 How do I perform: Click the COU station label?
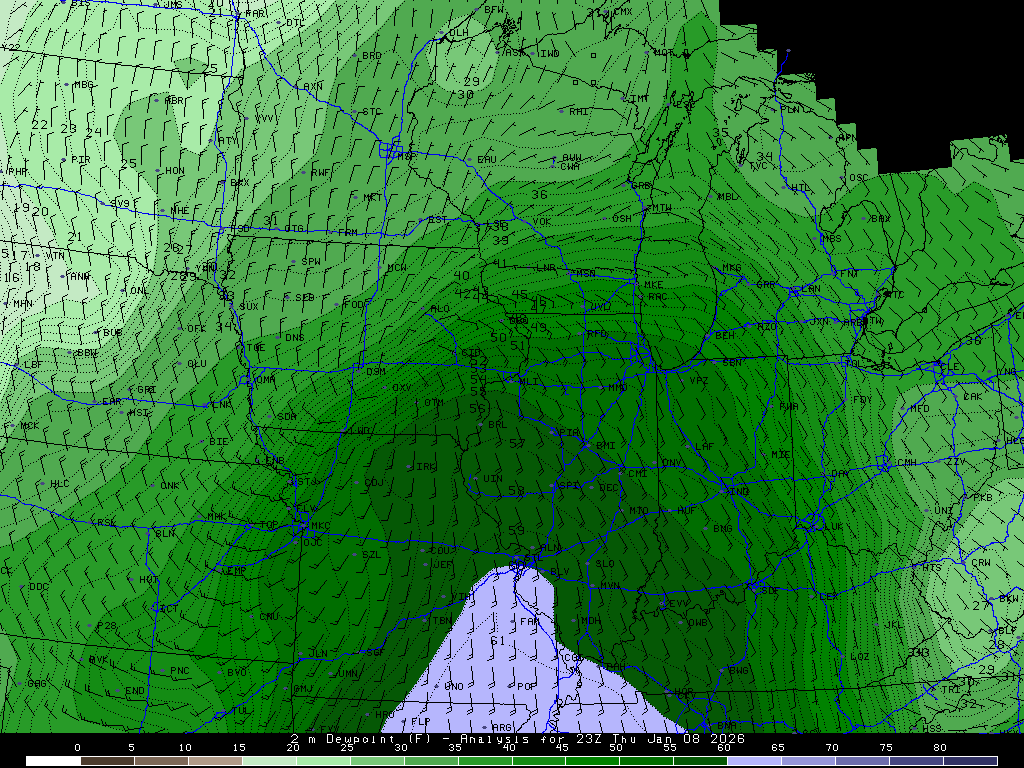click(x=440, y=551)
